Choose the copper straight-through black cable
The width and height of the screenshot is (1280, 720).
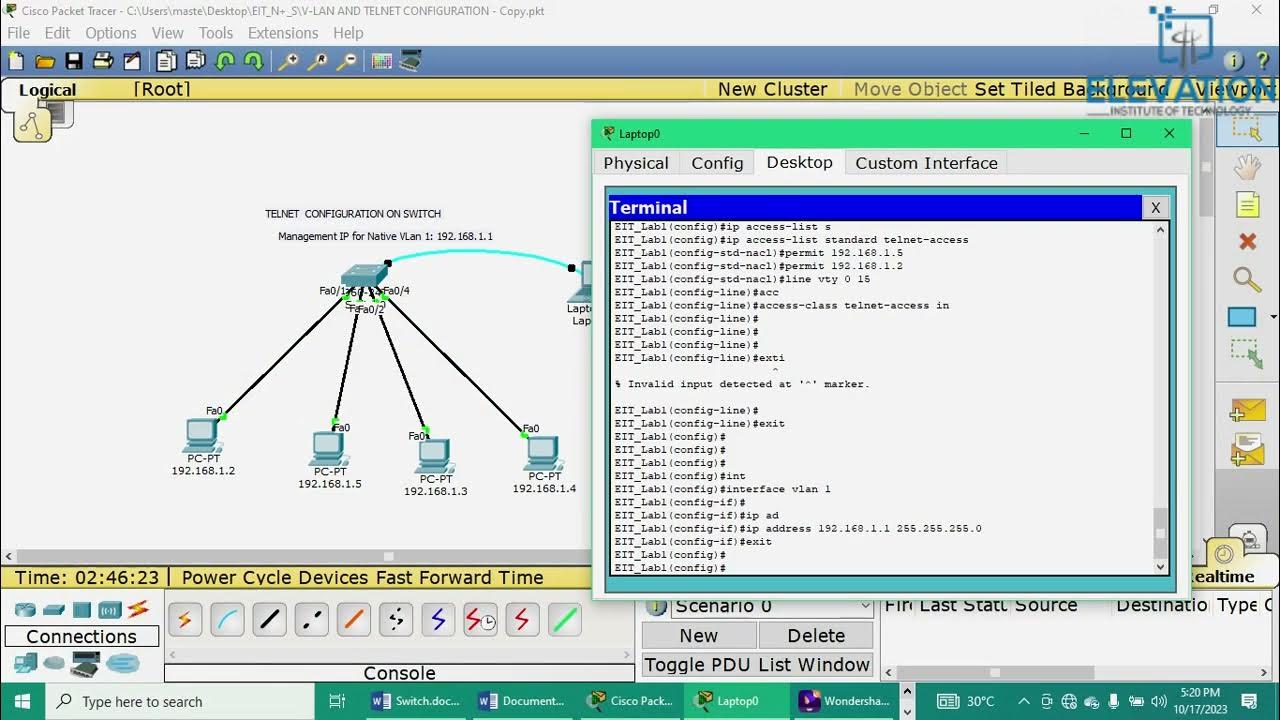tap(269, 620)
